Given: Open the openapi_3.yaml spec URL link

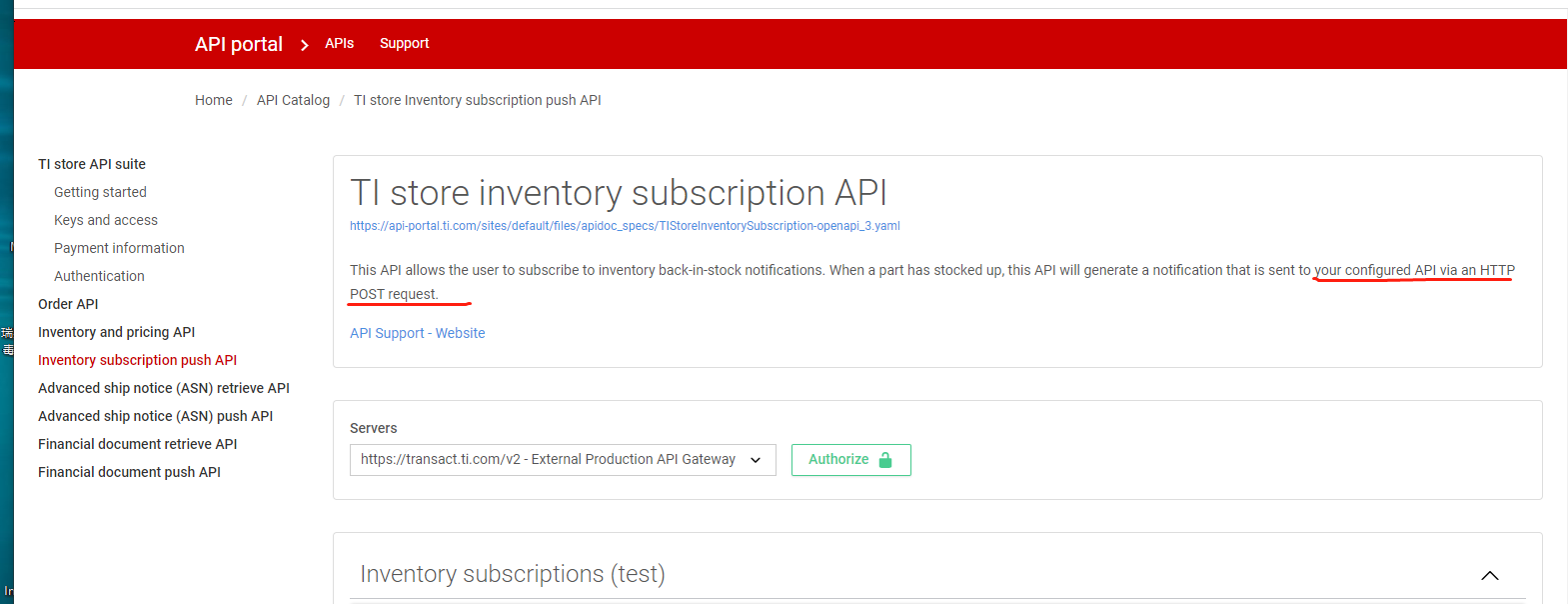Looking at the screenshot, I should [x=625, y=226].
